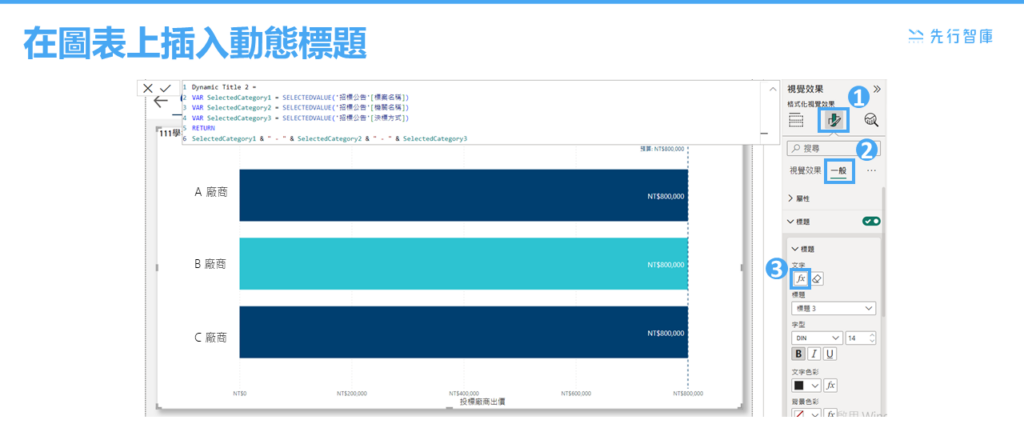The image size is (1024, 444).
Task: Click the NT$600,000 x-axis tick label
Action: 576,394
